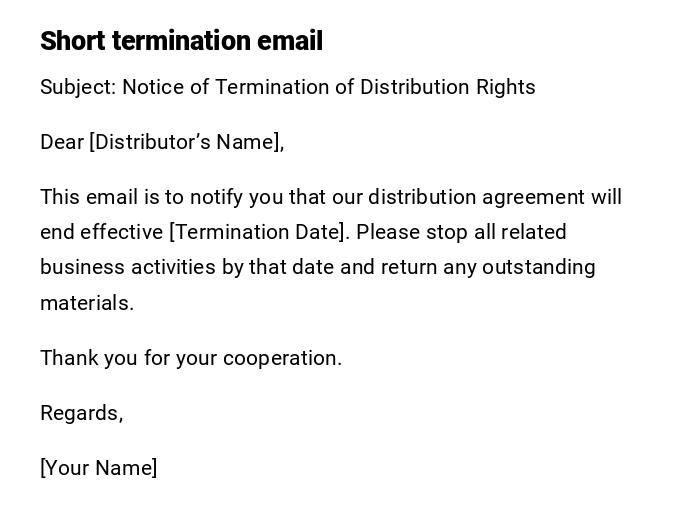Click the word "Dear" in the greeting
700x530 pixels.
[62, 142]
